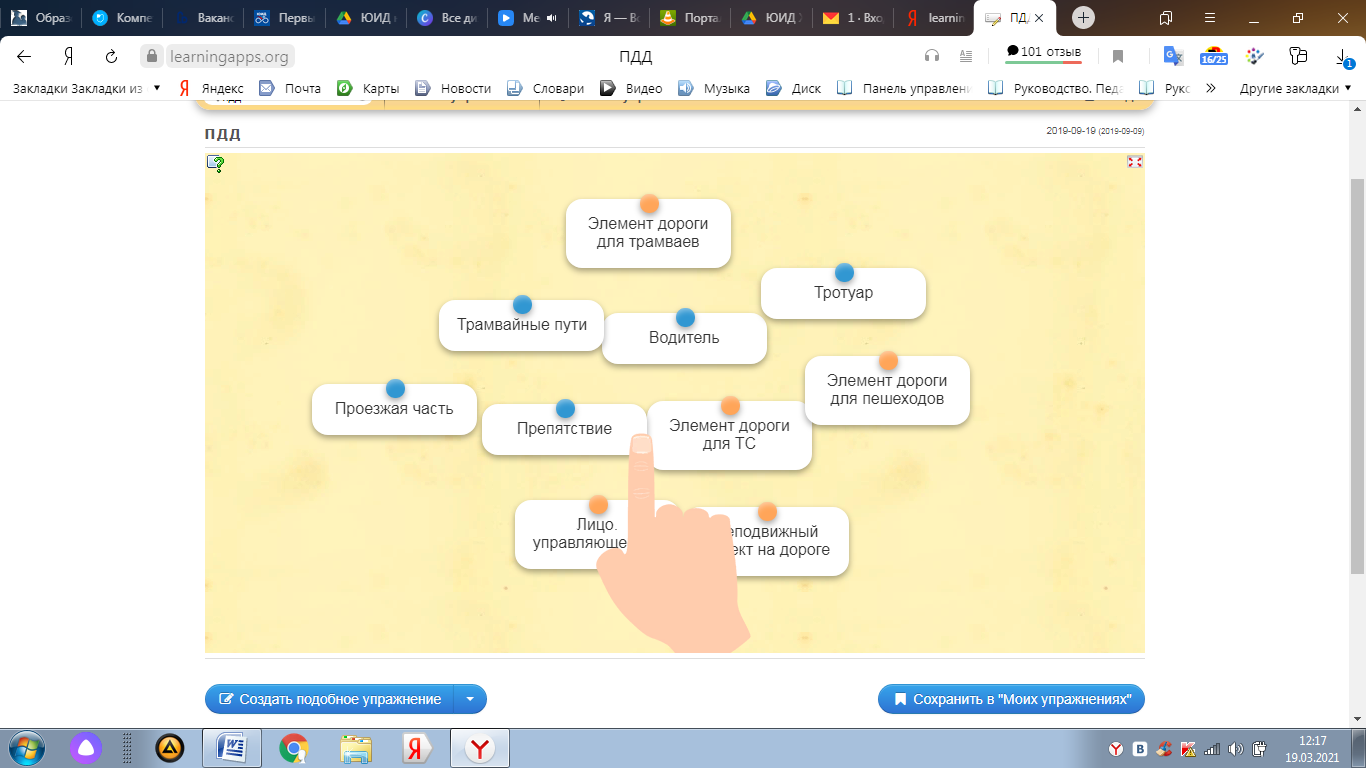Toggle fullscreen mode for the exercise
Viewport: 1366px width, 768px height.
pos(1134,162)
